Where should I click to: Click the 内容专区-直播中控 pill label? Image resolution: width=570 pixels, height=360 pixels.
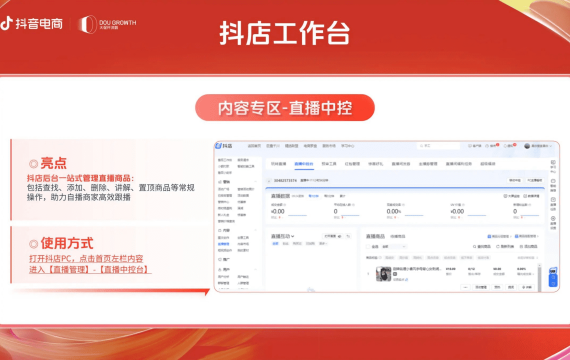[285, 108]
